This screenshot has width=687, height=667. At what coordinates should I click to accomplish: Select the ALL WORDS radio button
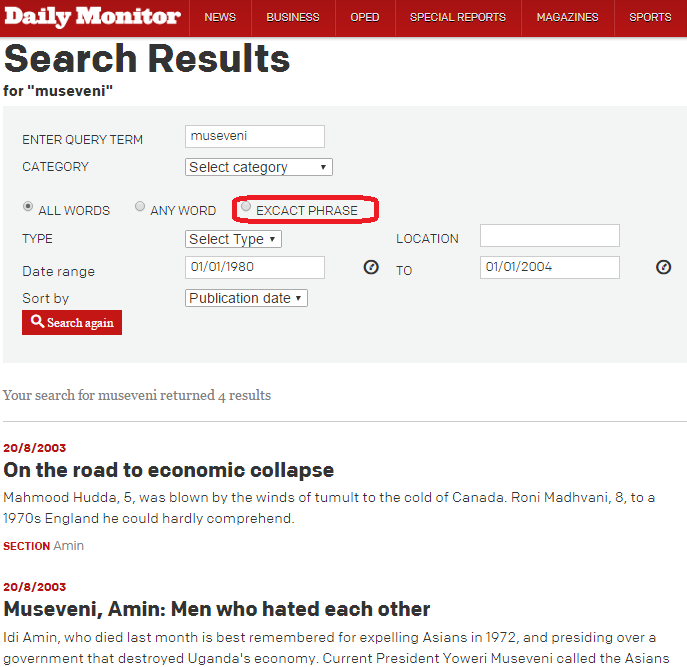[x=28, y=206]
